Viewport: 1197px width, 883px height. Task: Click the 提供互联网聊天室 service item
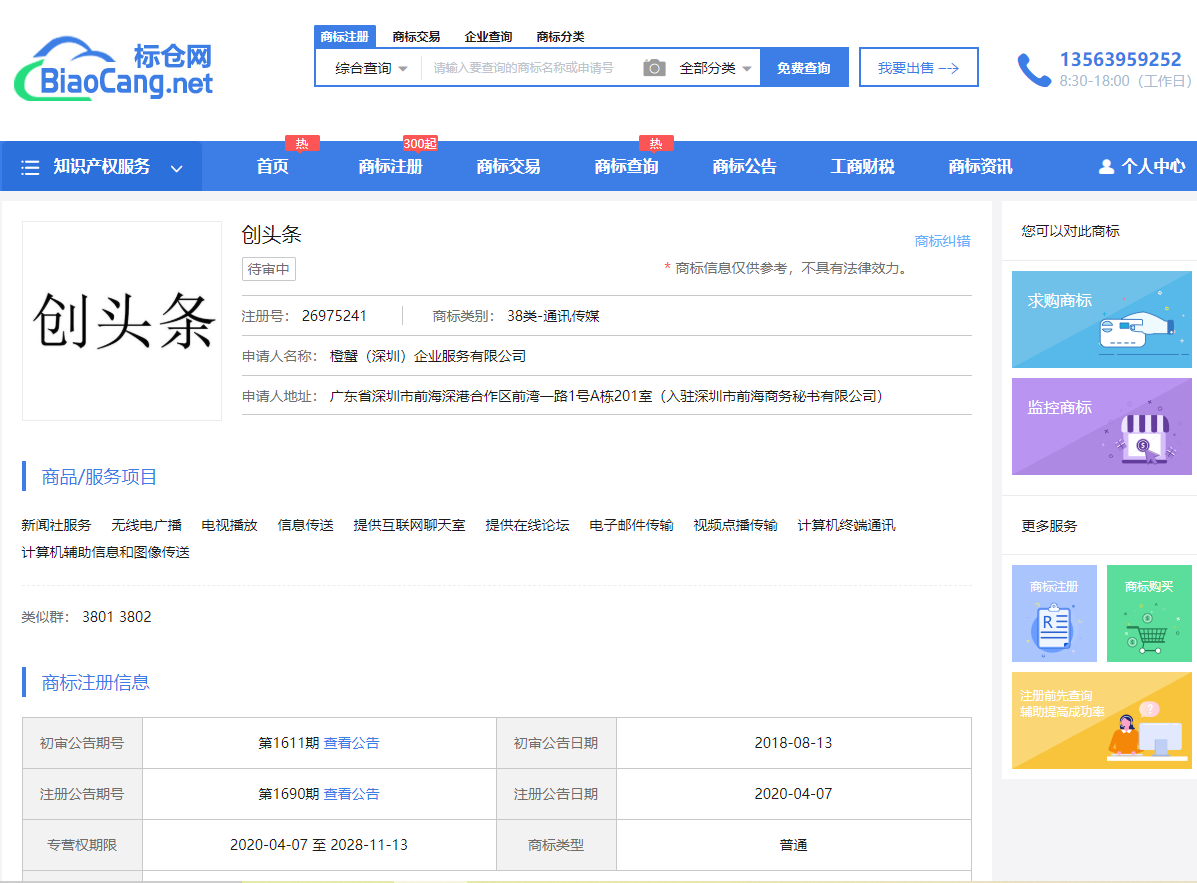pyautogui.click(x=409, y=525)
